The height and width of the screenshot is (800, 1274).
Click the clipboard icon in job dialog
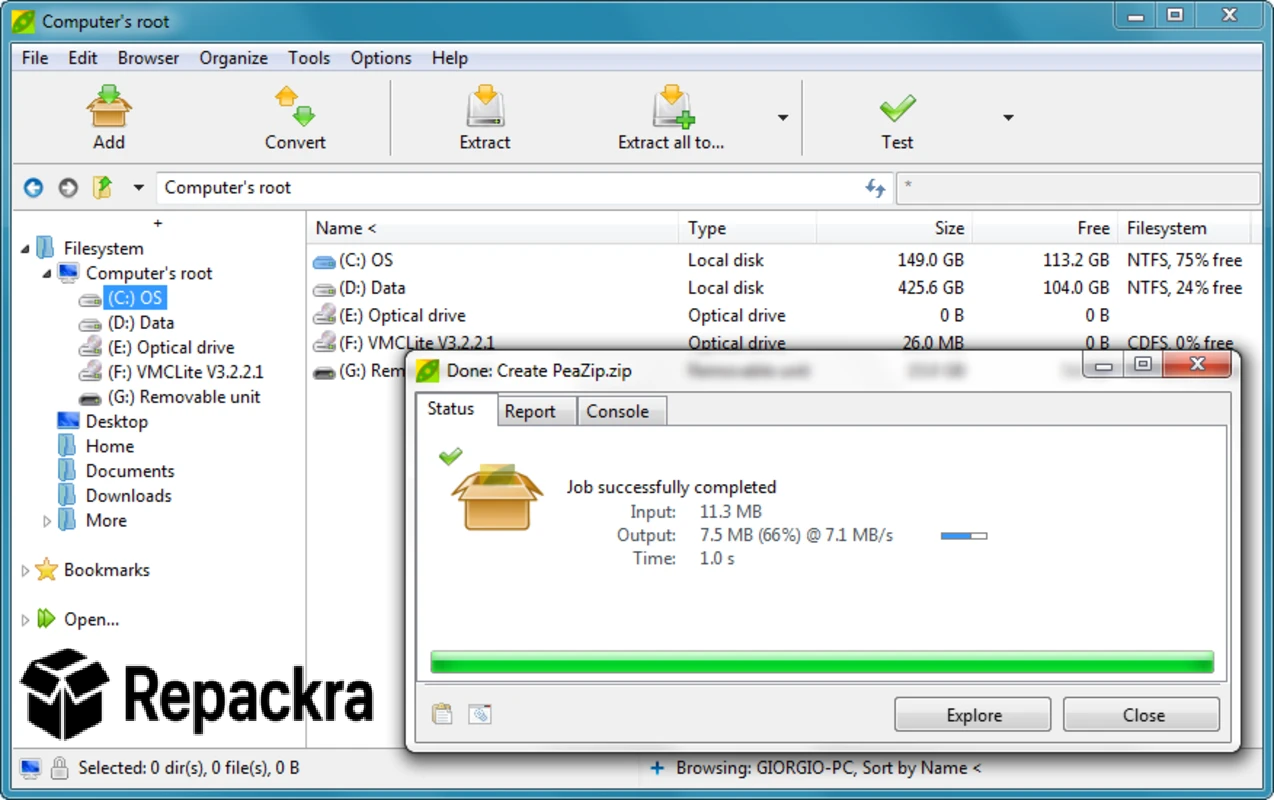point(442,714)
